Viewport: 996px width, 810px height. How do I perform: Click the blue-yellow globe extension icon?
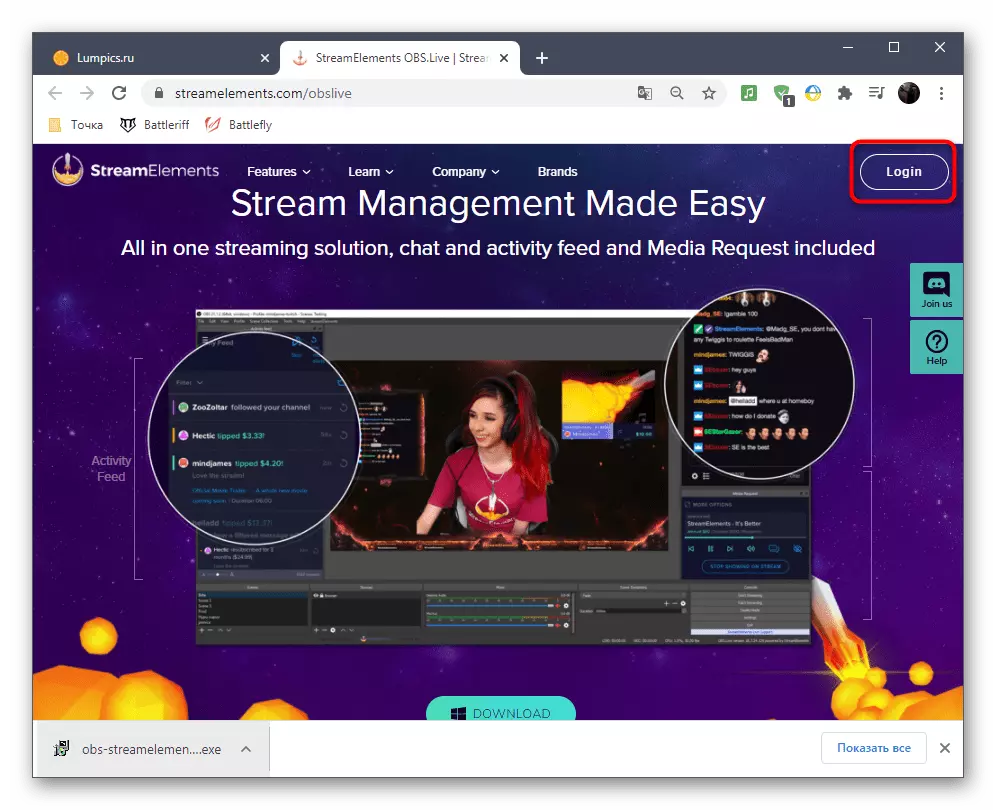point(813,93)
